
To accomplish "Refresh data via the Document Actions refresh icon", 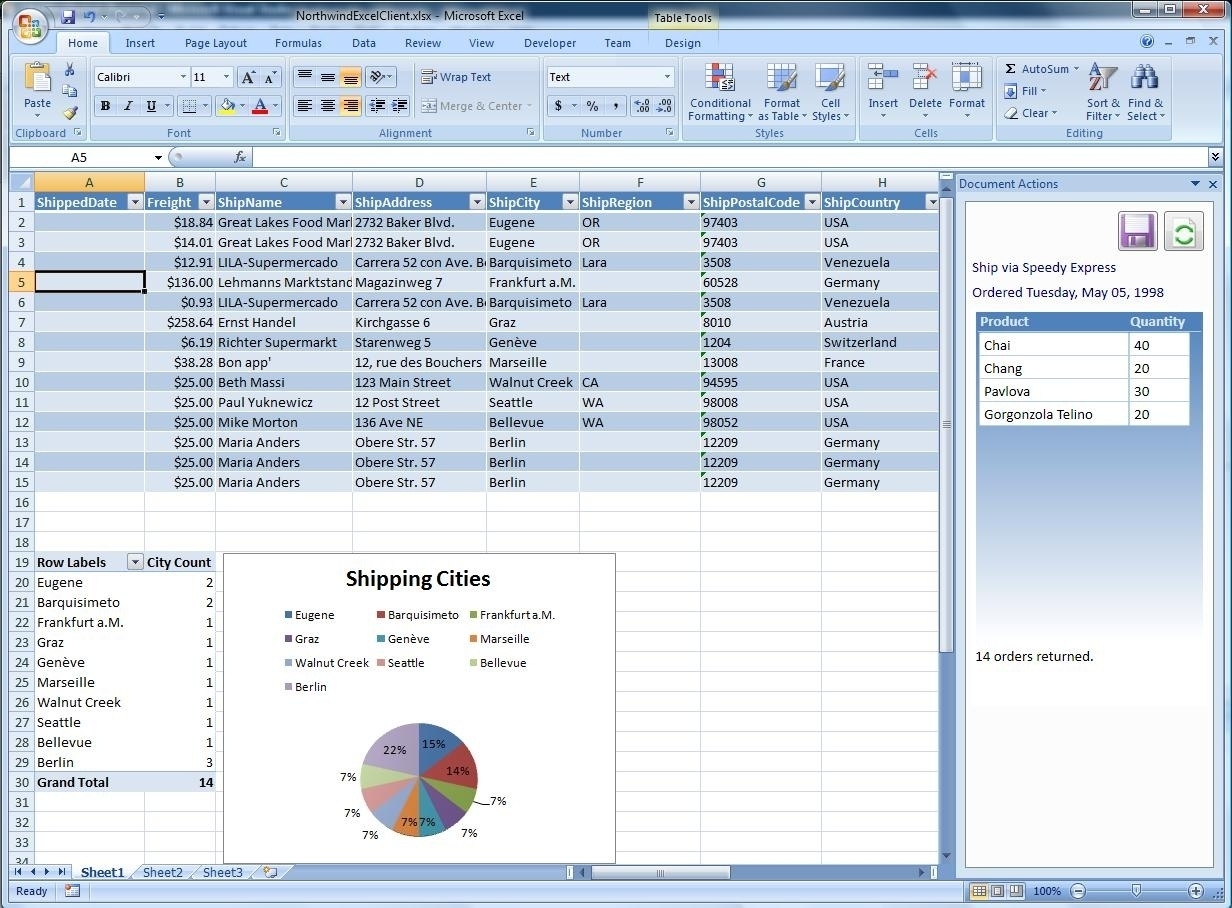I will point(1184,230).
